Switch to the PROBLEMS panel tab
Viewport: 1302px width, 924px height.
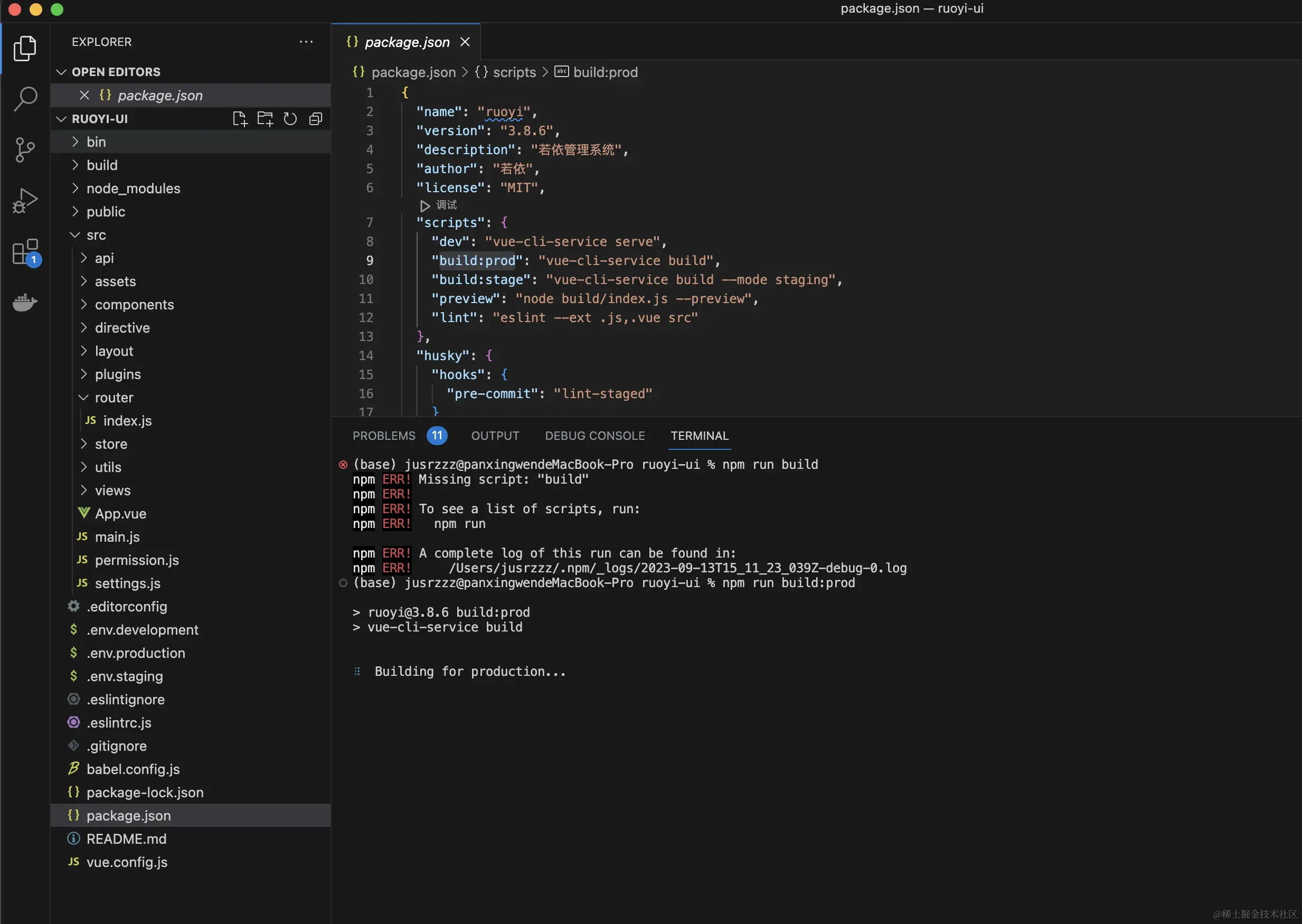pyautogui.click(x=384, y=436)
